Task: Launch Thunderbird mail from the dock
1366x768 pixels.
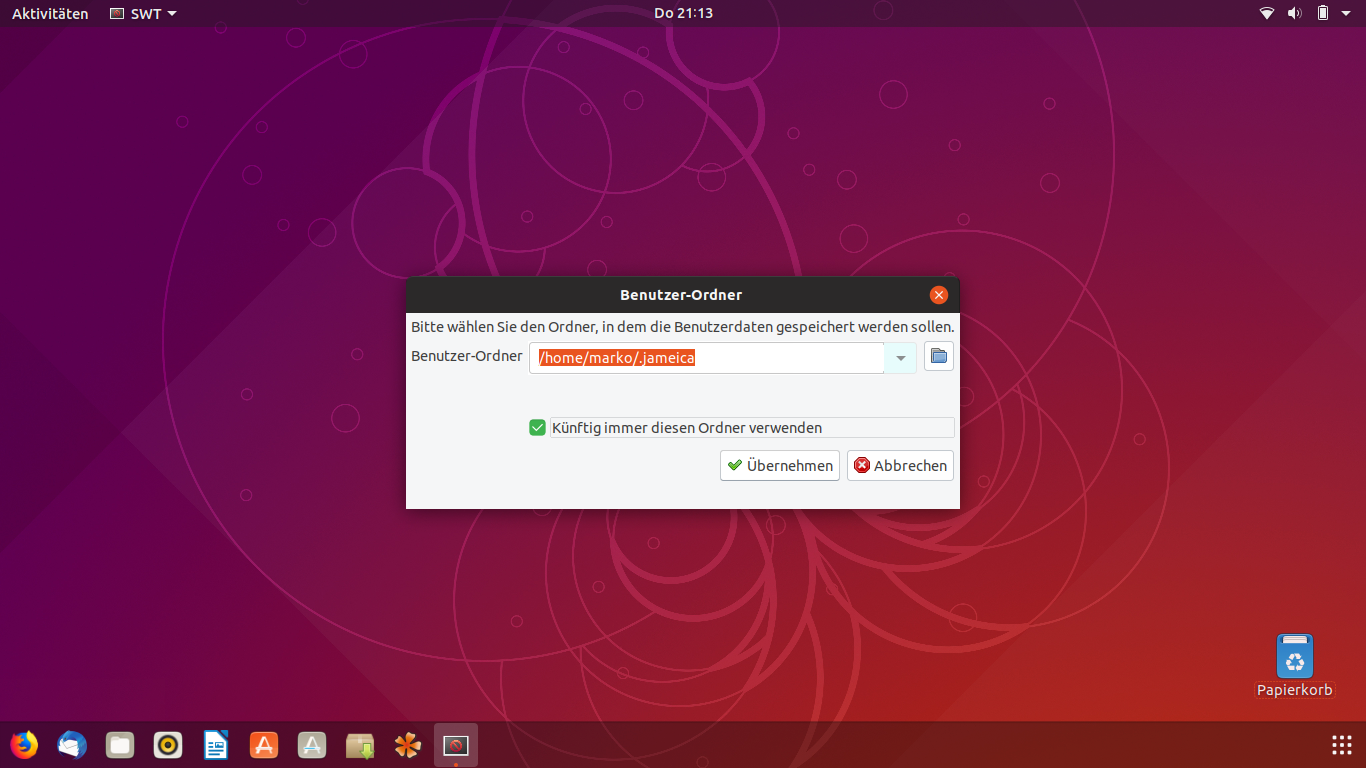Action: coord(72,745)
